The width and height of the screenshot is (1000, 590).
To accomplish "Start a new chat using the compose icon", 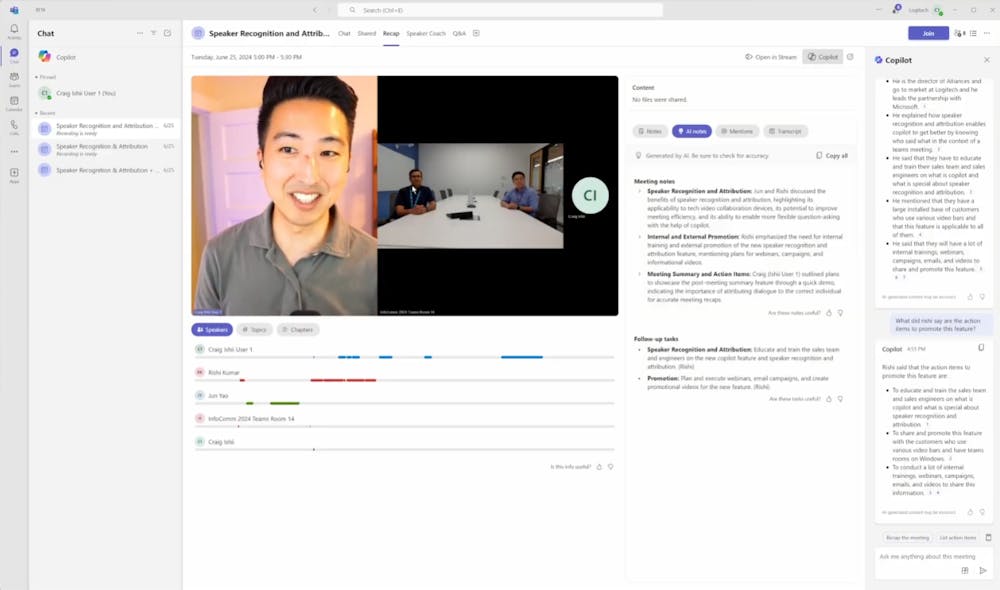I will tap(165, 33).
